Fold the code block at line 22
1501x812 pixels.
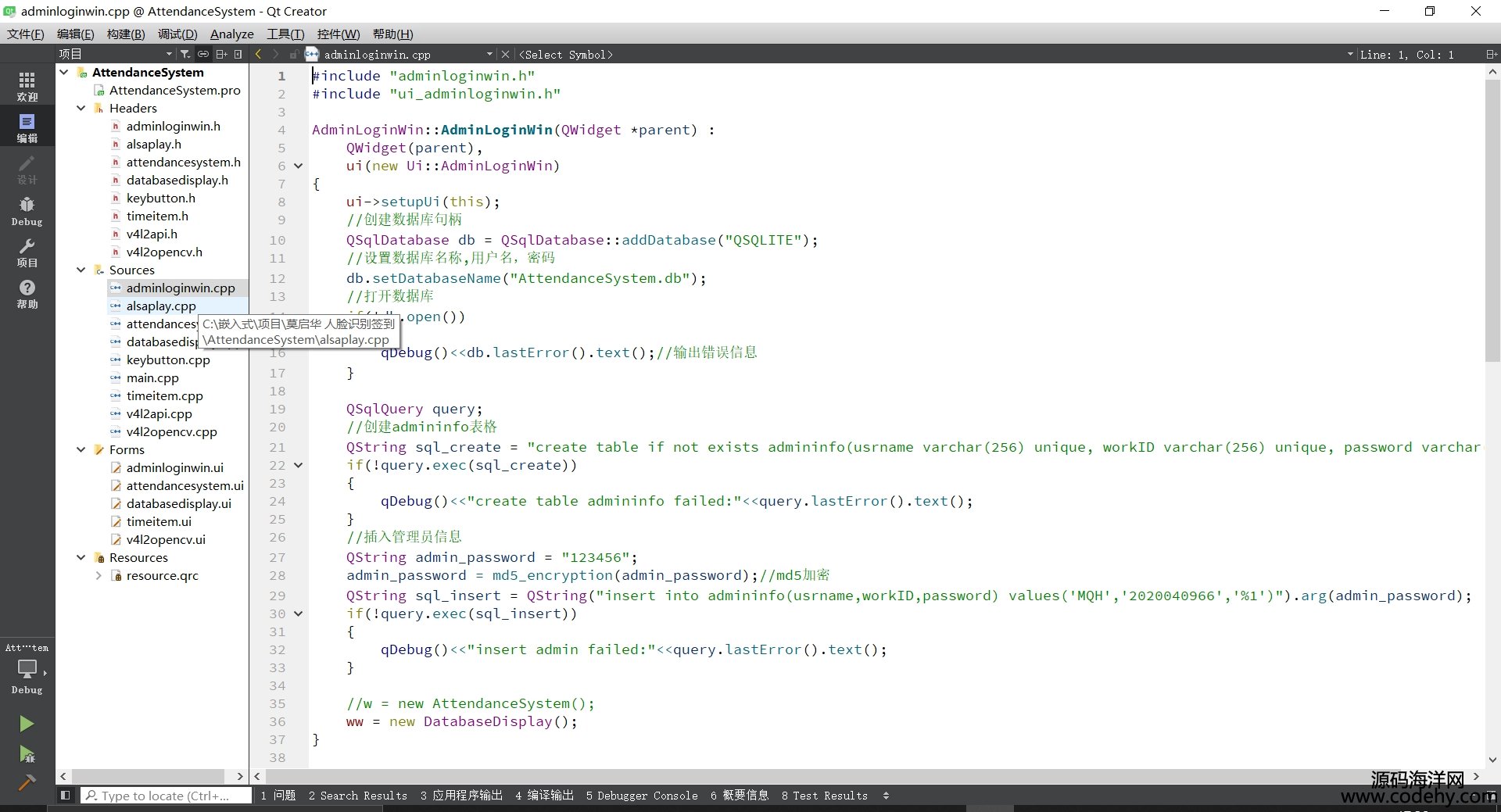298,465
